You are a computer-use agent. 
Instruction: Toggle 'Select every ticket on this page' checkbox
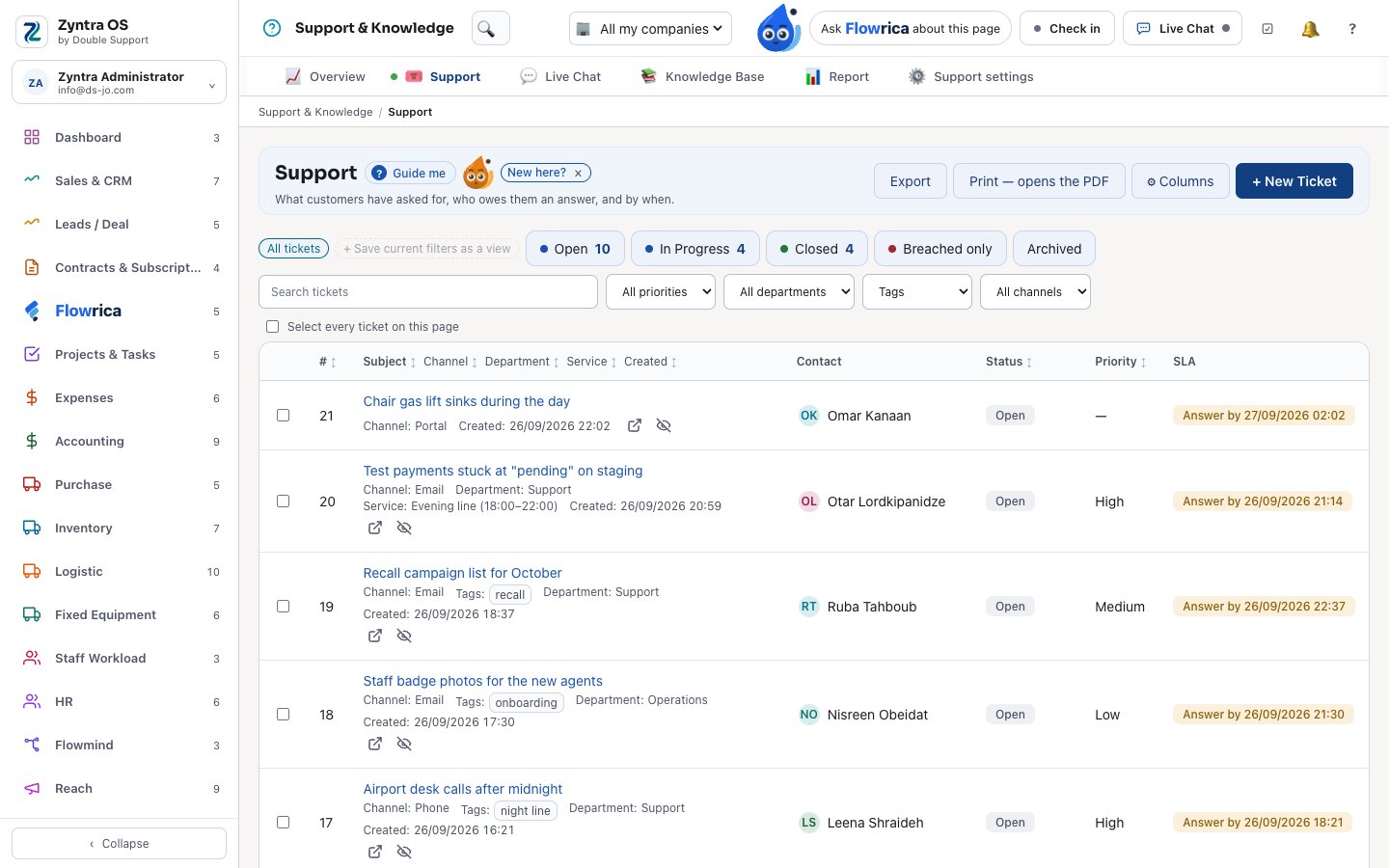click(273, 327)
